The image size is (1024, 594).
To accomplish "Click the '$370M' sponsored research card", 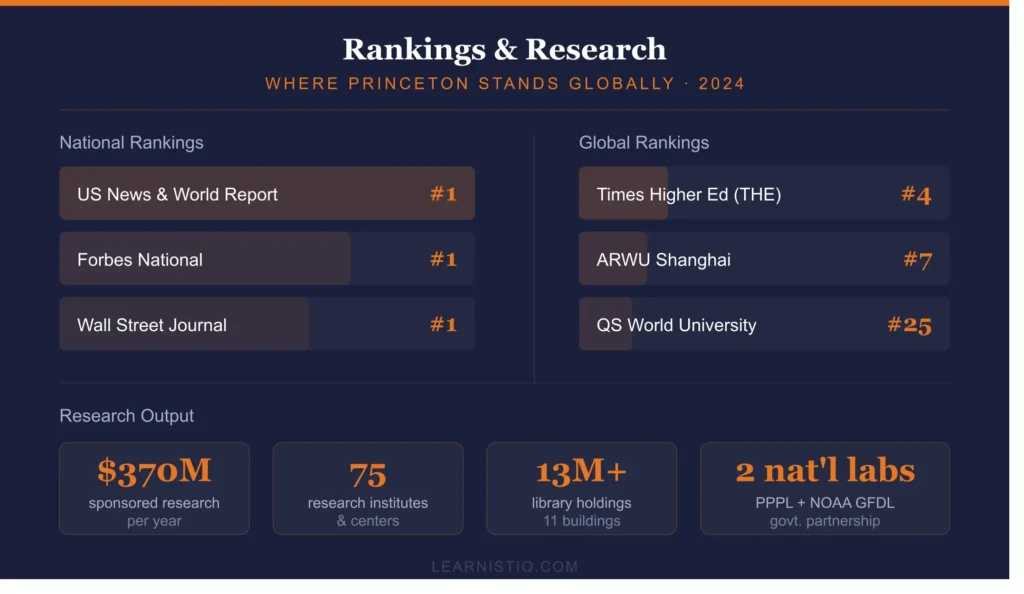I will (x=154, y=488).
